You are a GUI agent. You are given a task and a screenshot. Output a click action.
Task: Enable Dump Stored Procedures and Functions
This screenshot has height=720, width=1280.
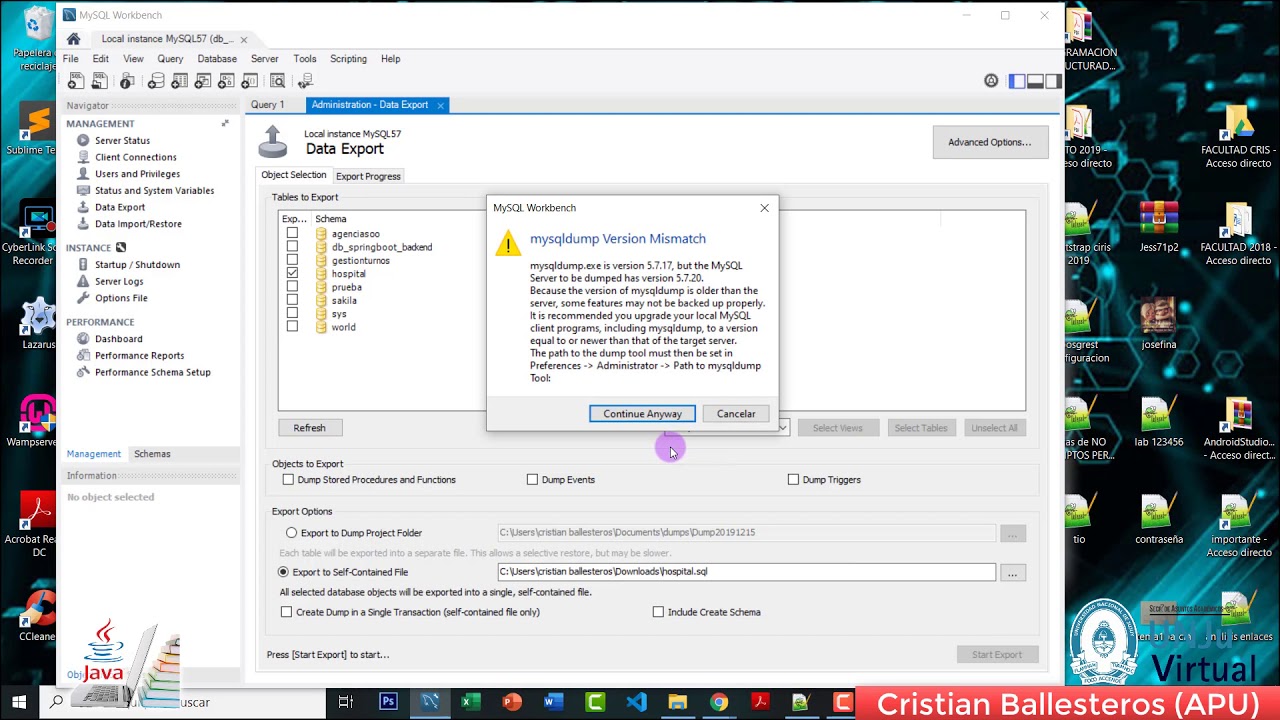click(x=288, y=479)
